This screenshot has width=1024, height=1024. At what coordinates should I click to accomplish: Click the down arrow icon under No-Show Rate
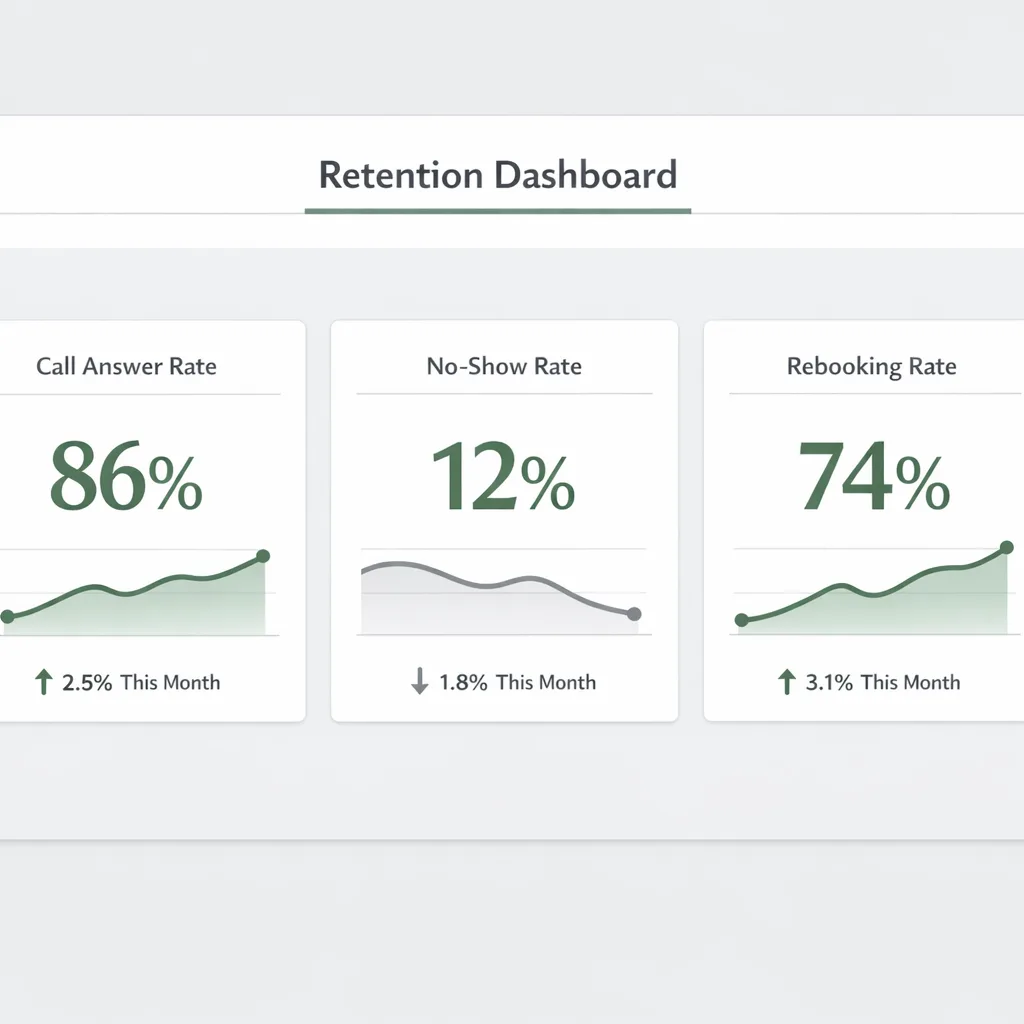click(x=419, y=683)
